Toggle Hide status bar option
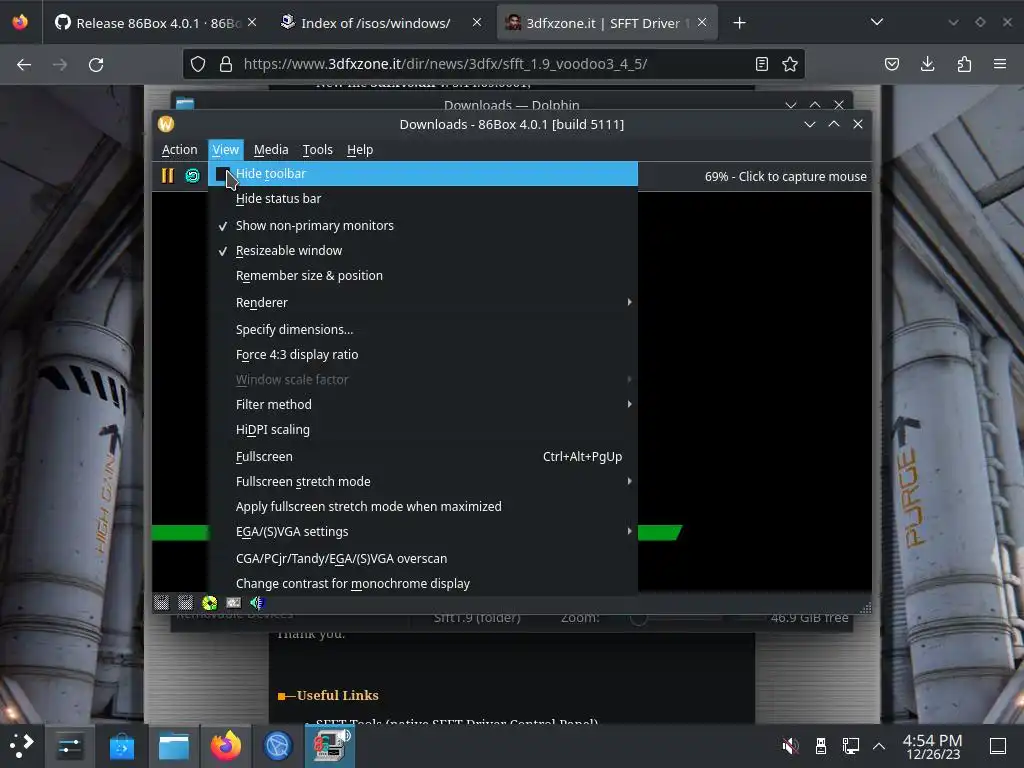 click(423, 199)
